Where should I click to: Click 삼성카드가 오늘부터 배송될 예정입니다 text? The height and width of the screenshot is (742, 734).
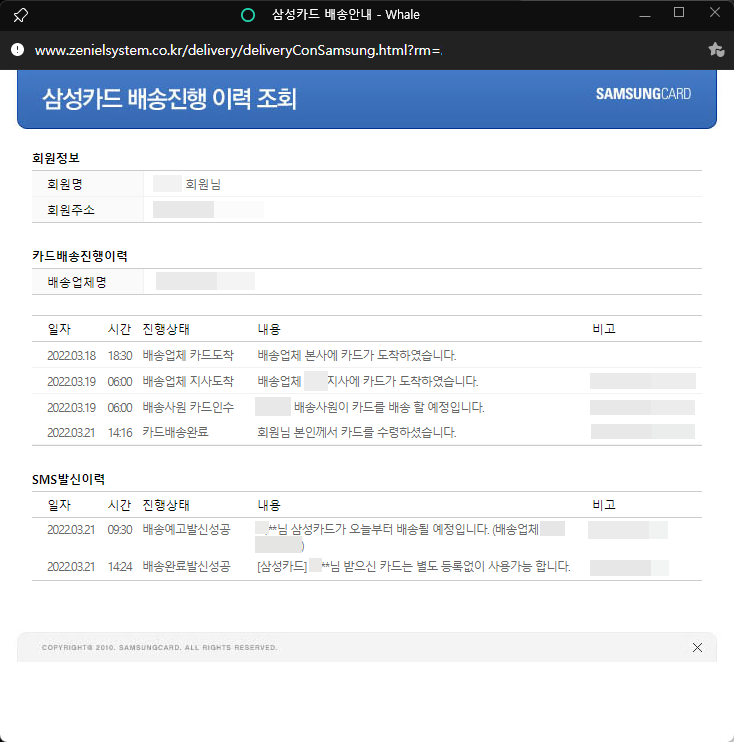[x=390, y=529]
